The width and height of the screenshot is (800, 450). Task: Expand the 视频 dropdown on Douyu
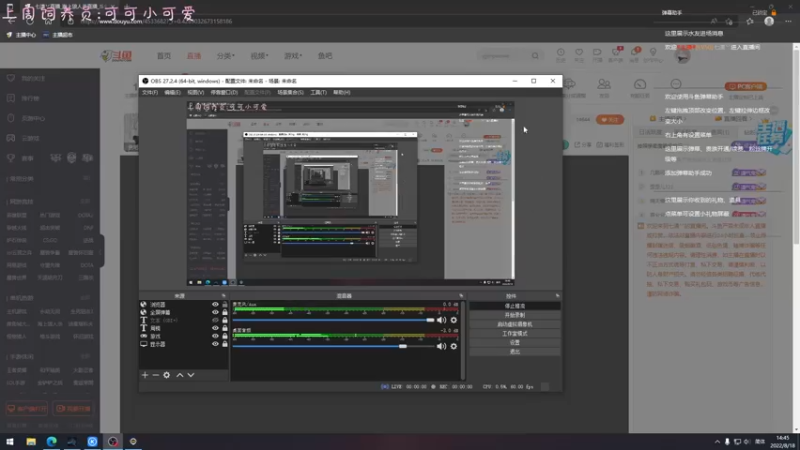pos(259,56)
